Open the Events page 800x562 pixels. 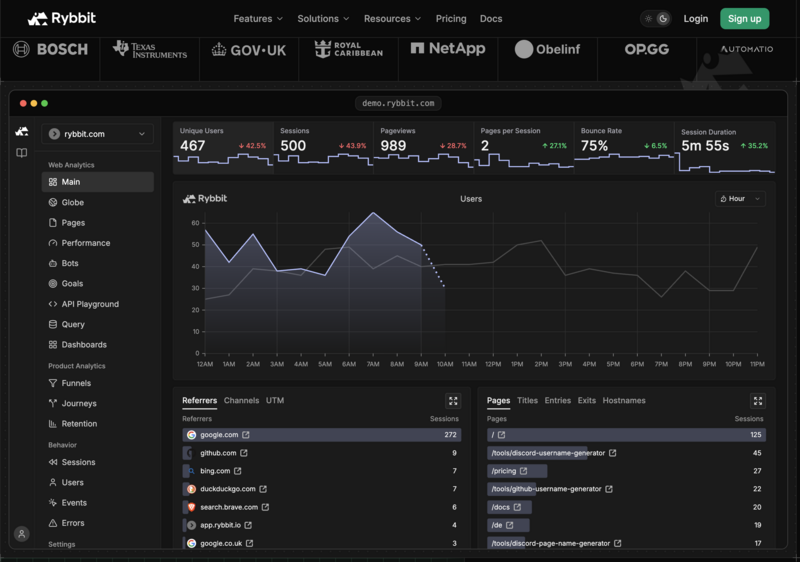(x=97, y=503)
